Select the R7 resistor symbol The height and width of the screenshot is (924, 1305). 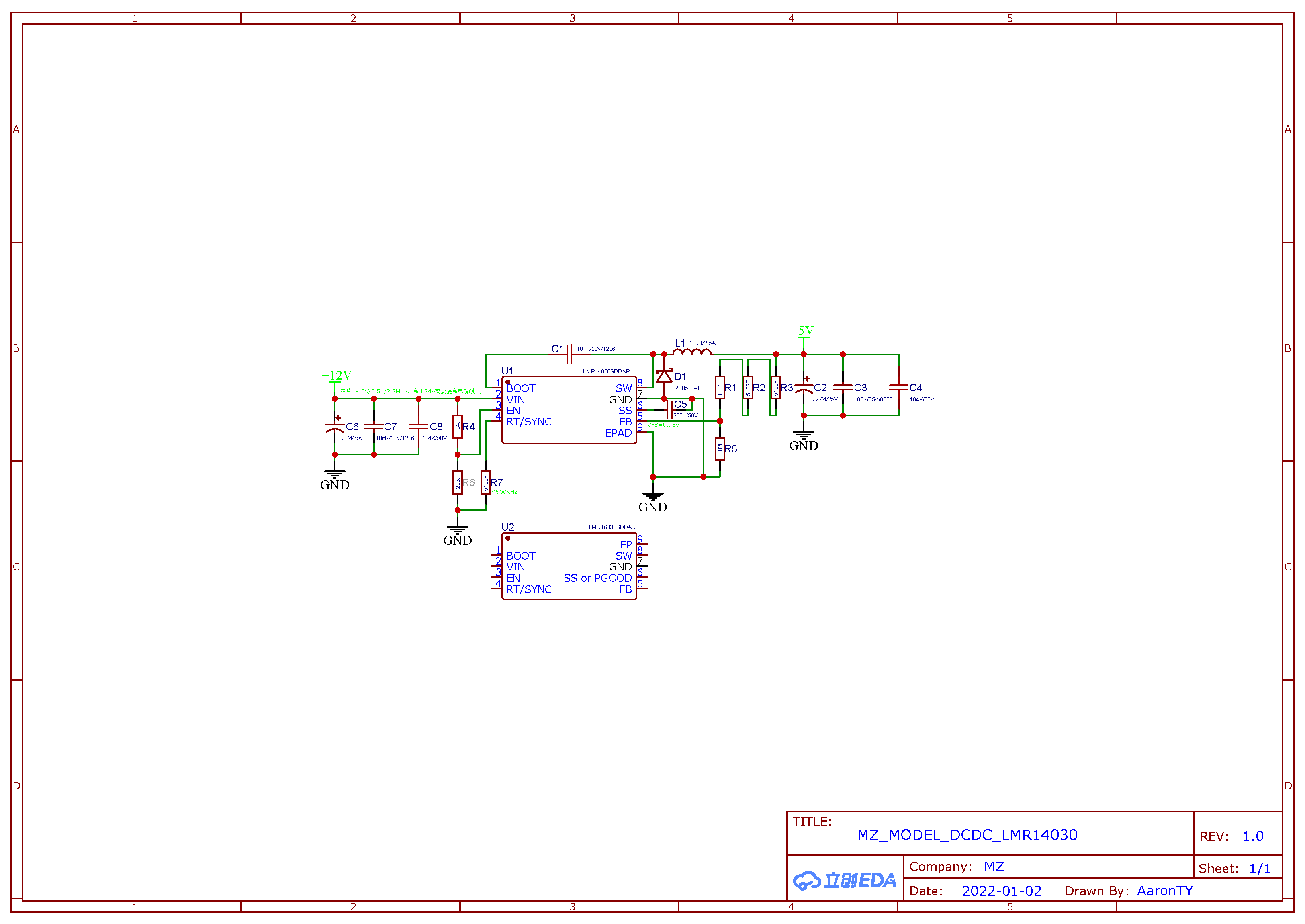pos(485,482)
